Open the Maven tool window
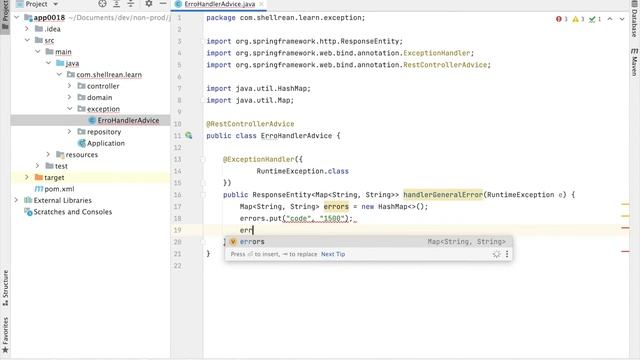The image size is (640, 360). (635, 62)
